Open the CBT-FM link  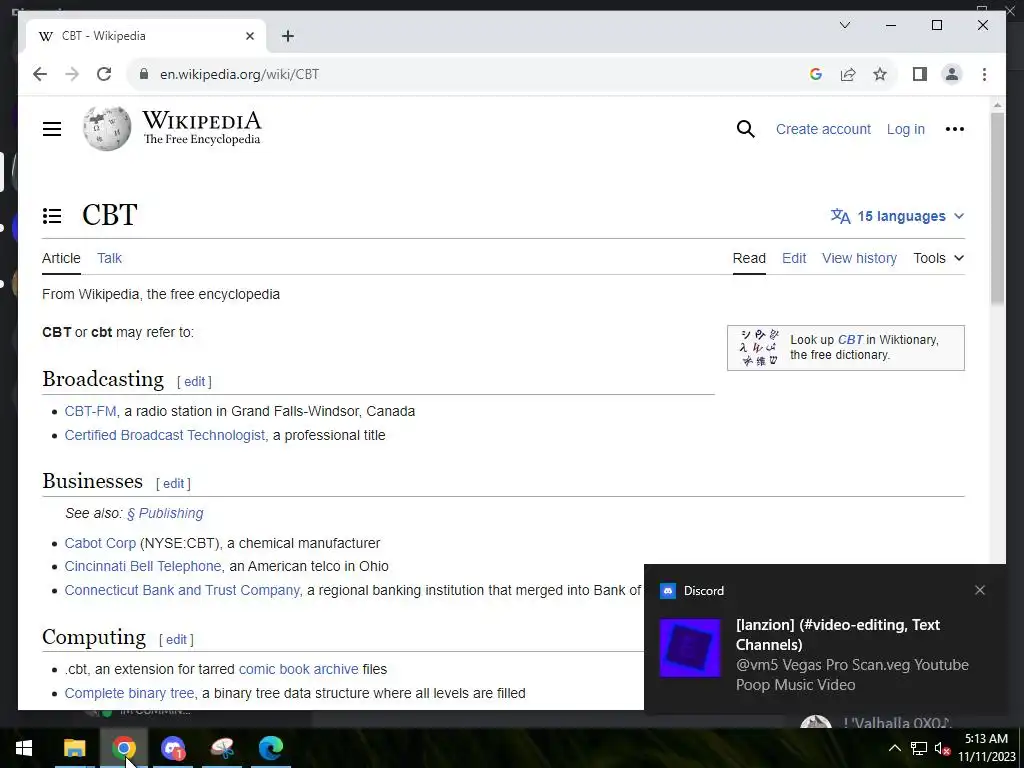click(x=90, y=411)
